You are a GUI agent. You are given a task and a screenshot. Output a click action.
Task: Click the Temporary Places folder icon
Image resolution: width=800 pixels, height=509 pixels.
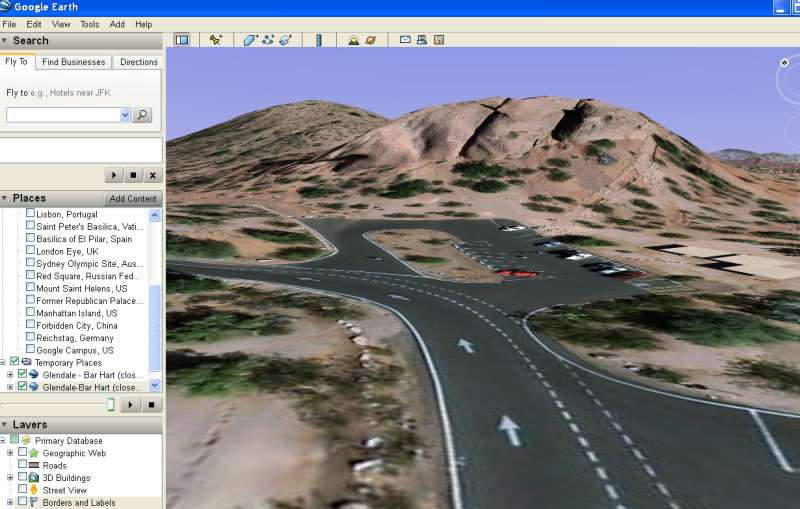[26, 362]
